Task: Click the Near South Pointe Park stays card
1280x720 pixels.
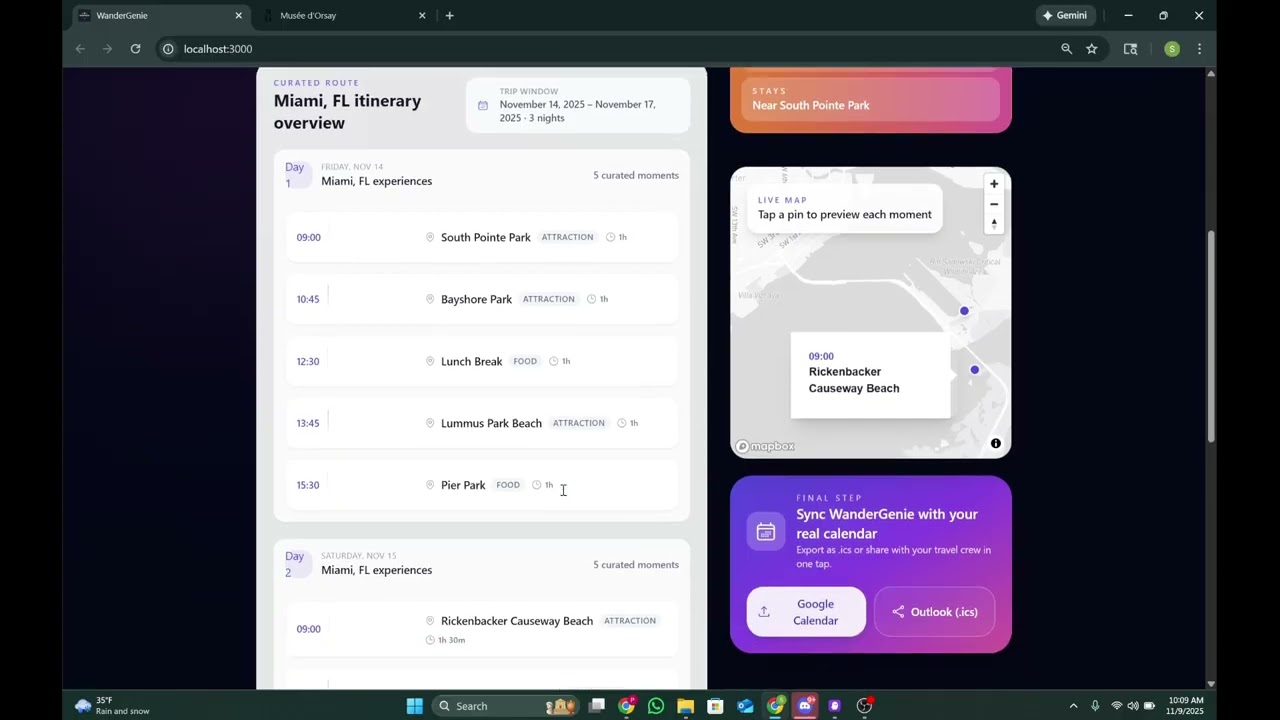Action: (870, 99)
